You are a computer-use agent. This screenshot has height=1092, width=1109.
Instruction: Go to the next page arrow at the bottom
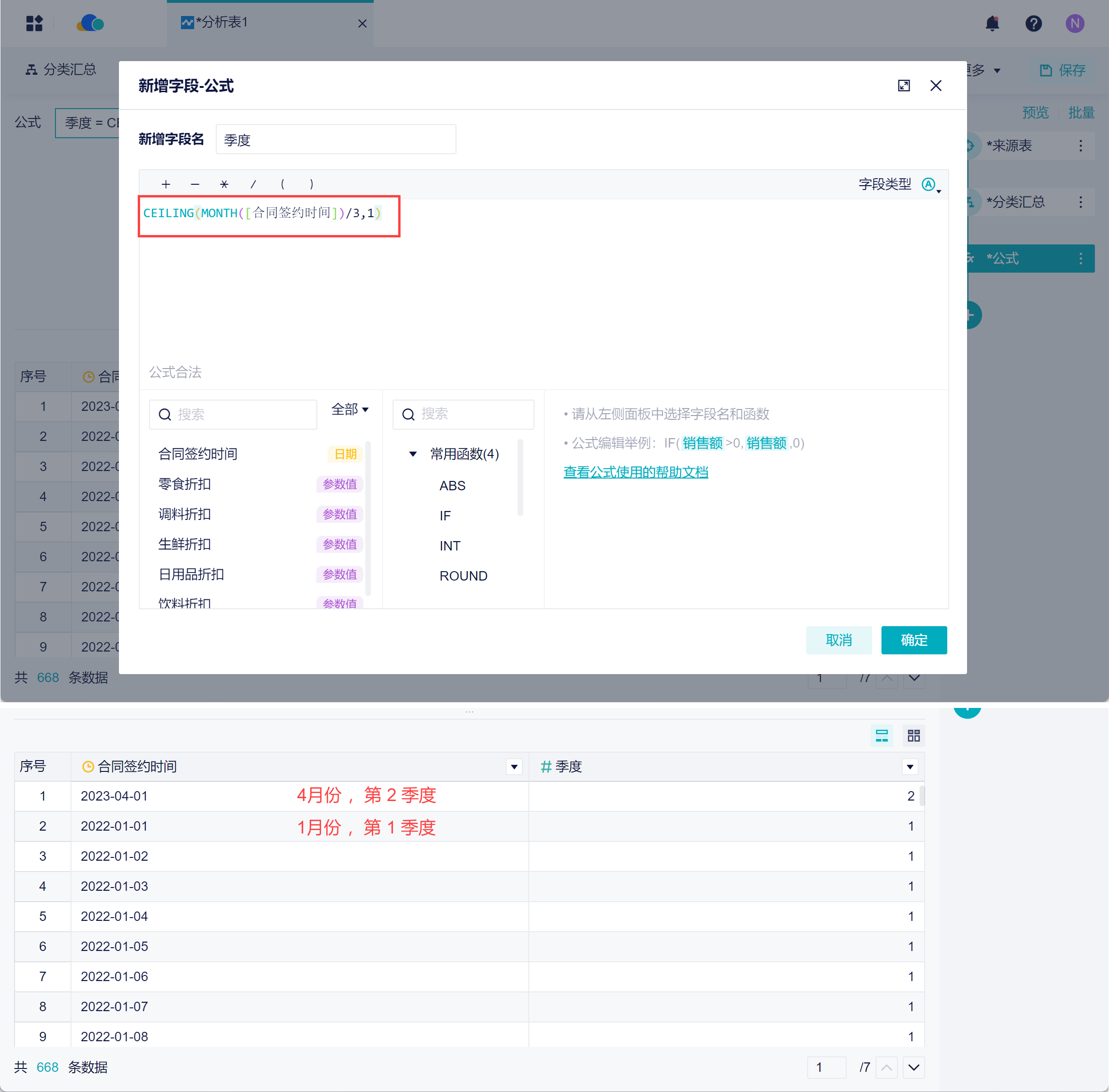point(913,1068)
